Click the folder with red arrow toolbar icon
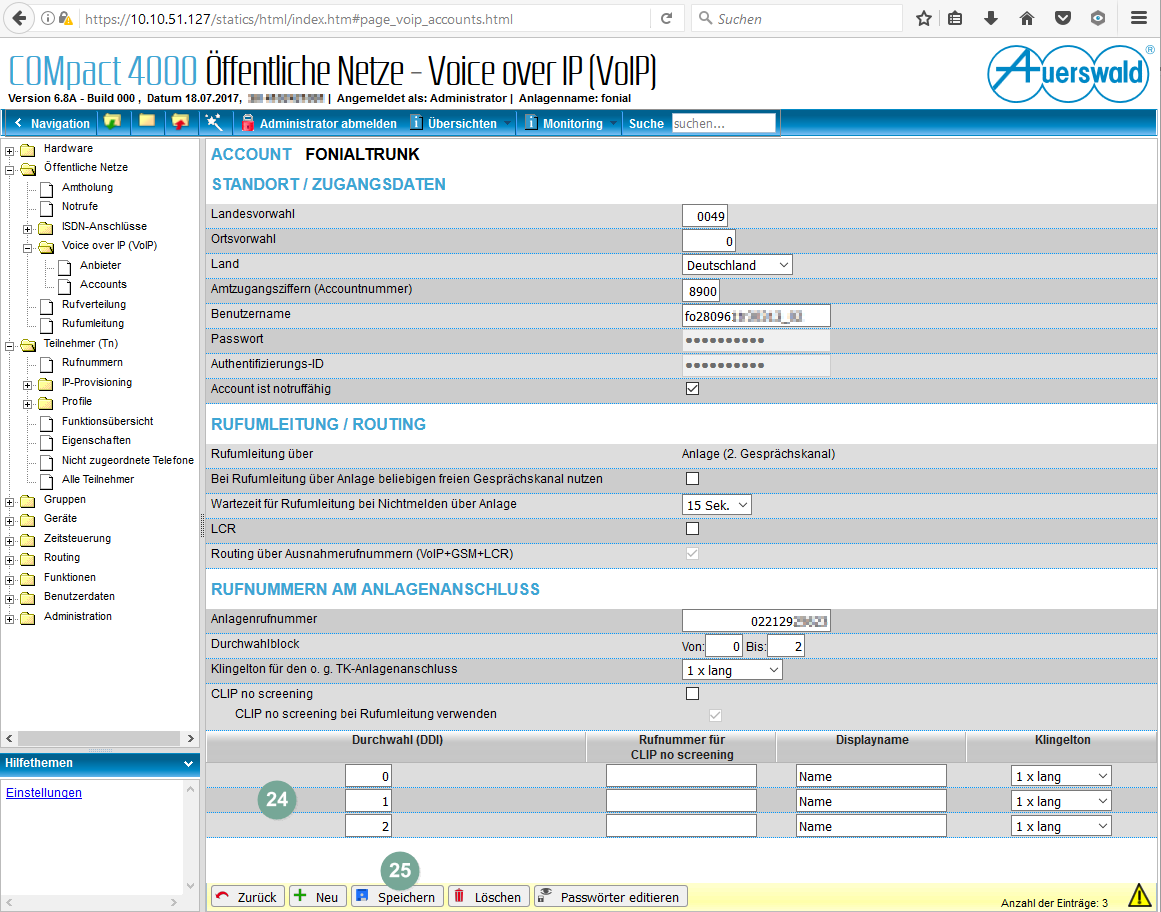The image size is (1161, 912). coord(180,122)
